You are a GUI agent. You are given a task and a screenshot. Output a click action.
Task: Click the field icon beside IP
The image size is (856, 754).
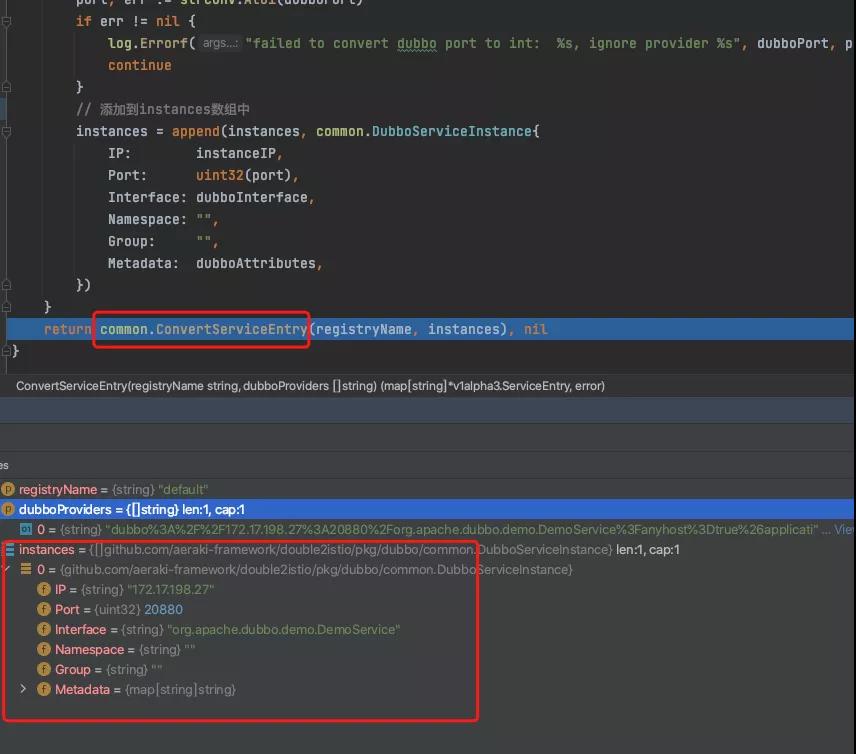(x=44, y=590)
